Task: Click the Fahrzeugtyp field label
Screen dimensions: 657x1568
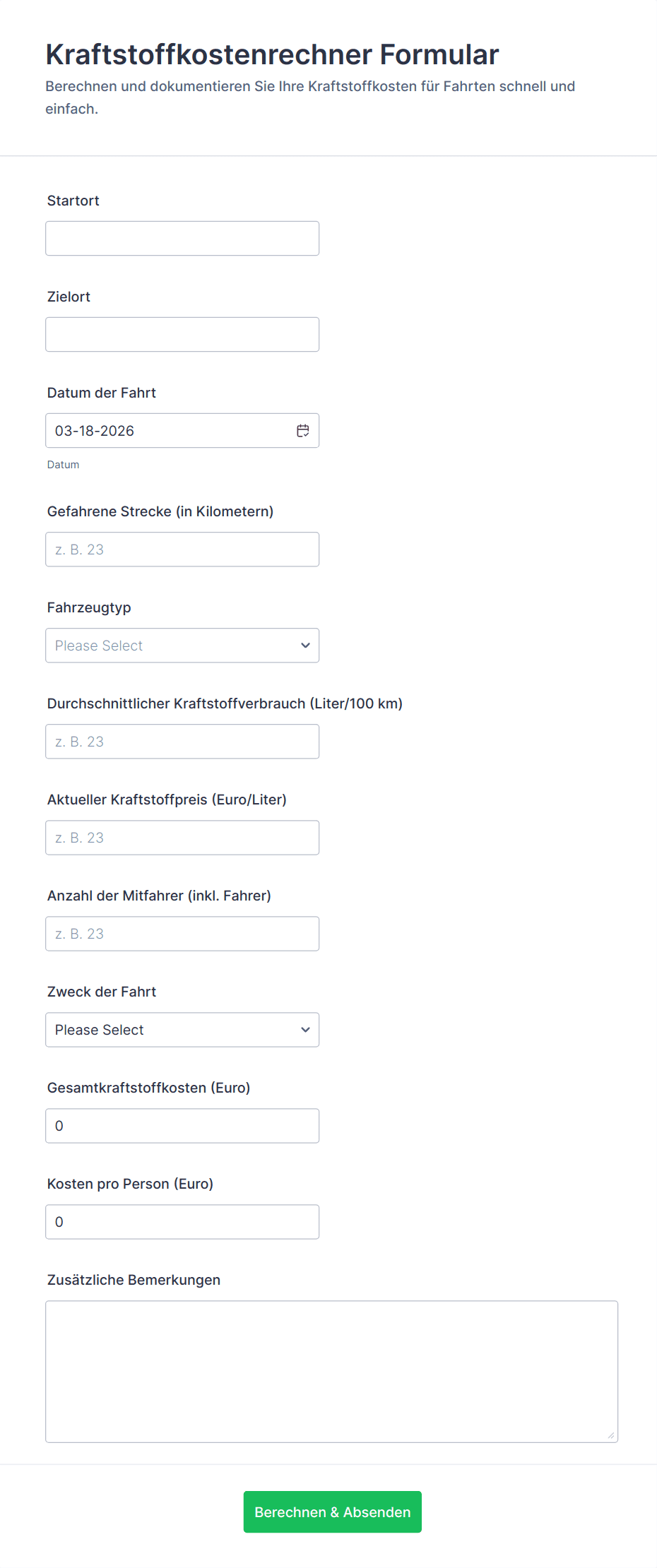Action: click(89, 607)
